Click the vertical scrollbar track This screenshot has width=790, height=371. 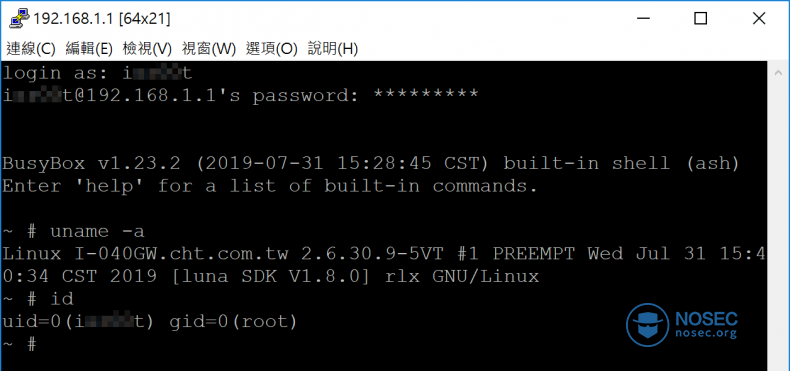[779, 222]
